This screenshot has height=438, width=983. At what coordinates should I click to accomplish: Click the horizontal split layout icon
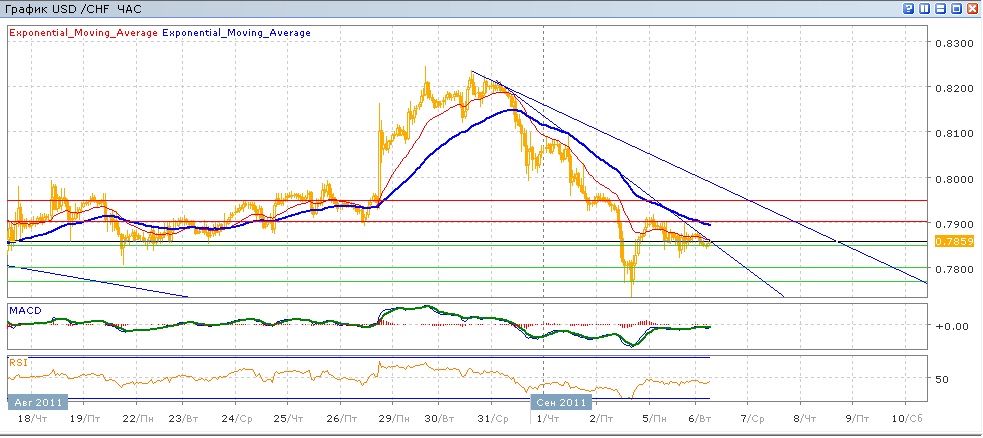coord(941,8)
